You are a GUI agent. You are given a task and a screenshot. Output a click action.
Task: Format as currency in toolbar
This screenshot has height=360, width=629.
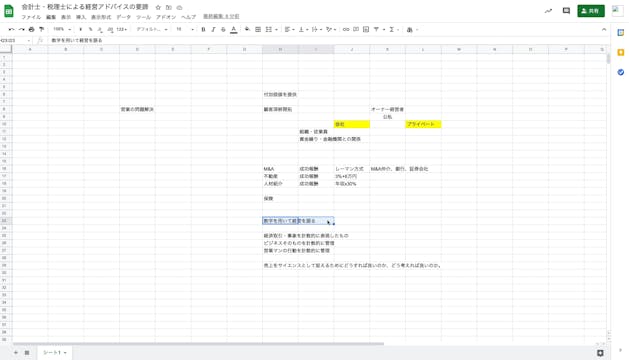[81, 29]
